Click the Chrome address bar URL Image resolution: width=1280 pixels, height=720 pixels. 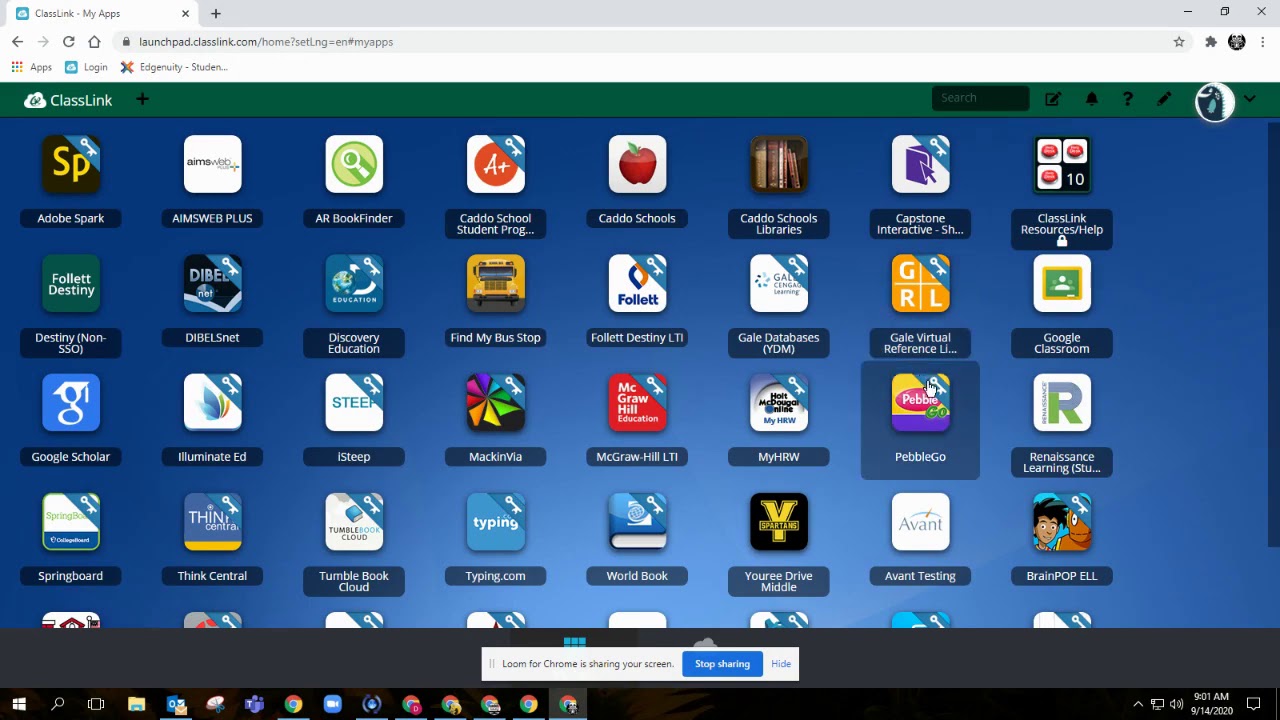[266, 42]
